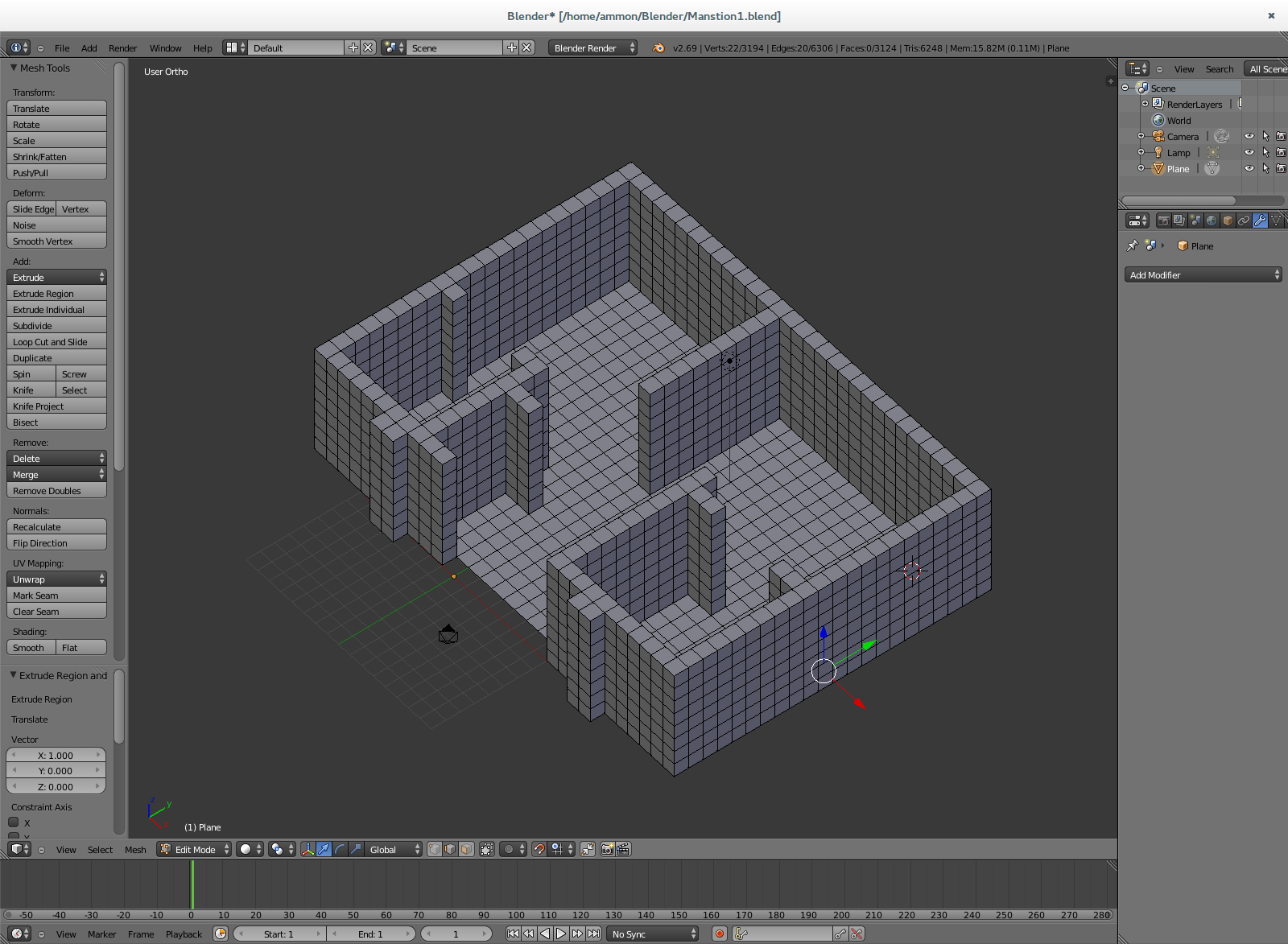Viewport: 1288px width, 944px height.
Task: Open the Select menu in 3D view header
Action: tap(100, 850)
